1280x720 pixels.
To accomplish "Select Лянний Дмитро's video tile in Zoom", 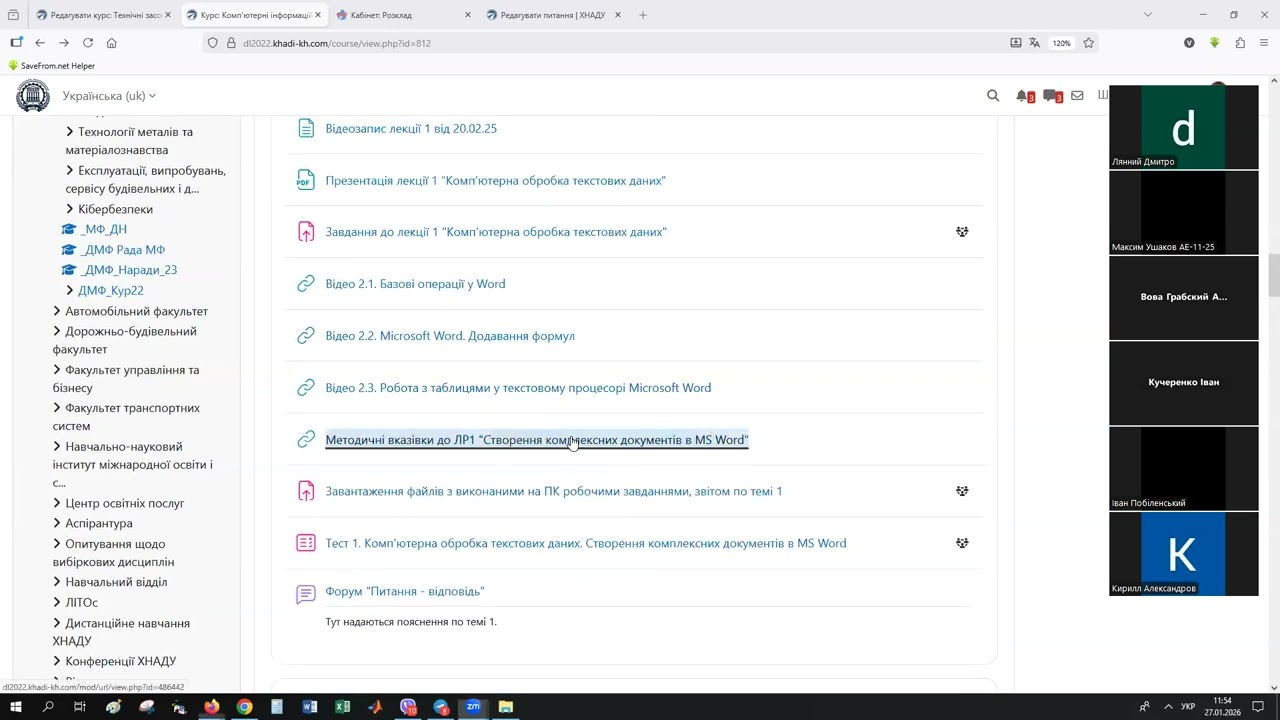I will 1184,127.
